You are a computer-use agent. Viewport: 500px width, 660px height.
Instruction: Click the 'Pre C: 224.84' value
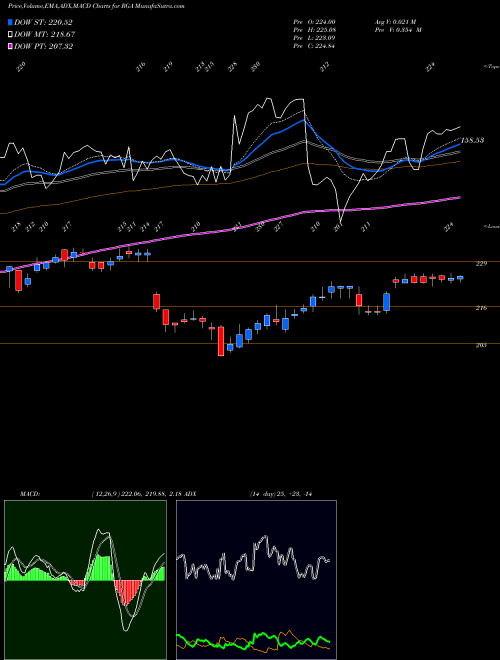point(314,46)
